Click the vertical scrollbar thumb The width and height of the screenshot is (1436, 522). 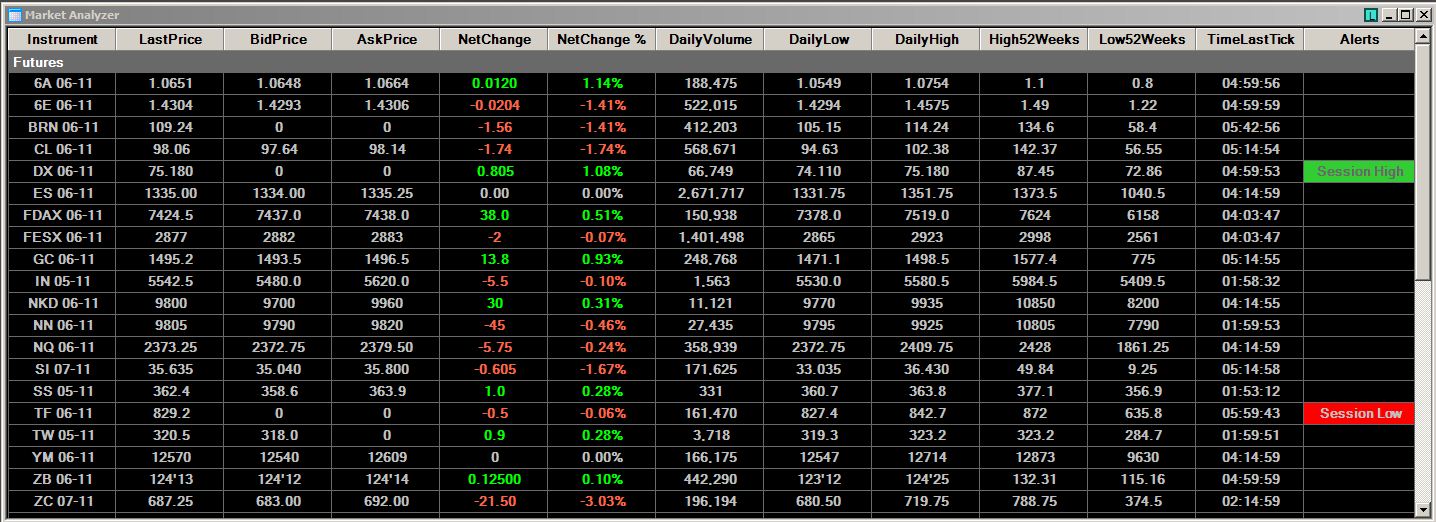click(x=1422, y=162)
